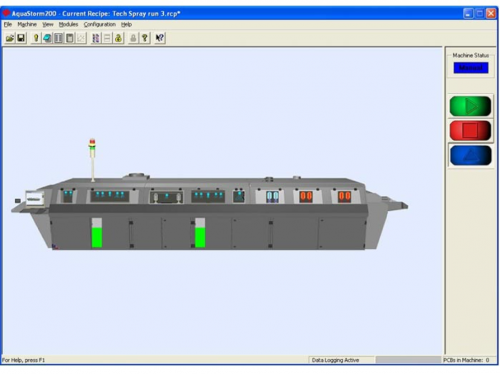
Task: Click the red stop button
Action: [470, 131]
